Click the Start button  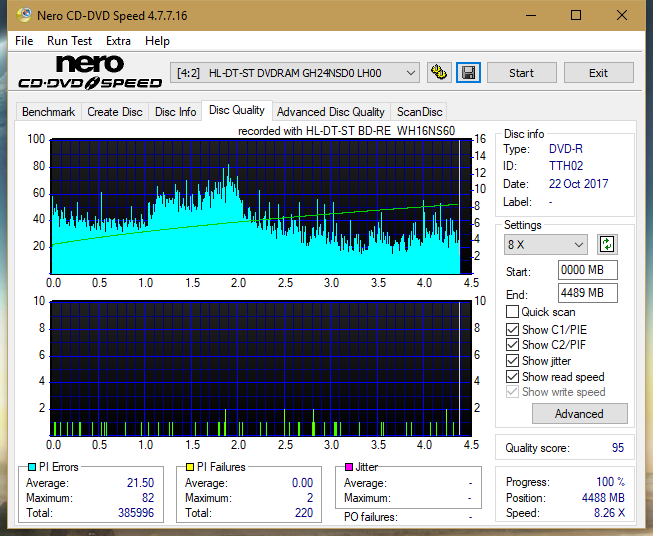521,73
